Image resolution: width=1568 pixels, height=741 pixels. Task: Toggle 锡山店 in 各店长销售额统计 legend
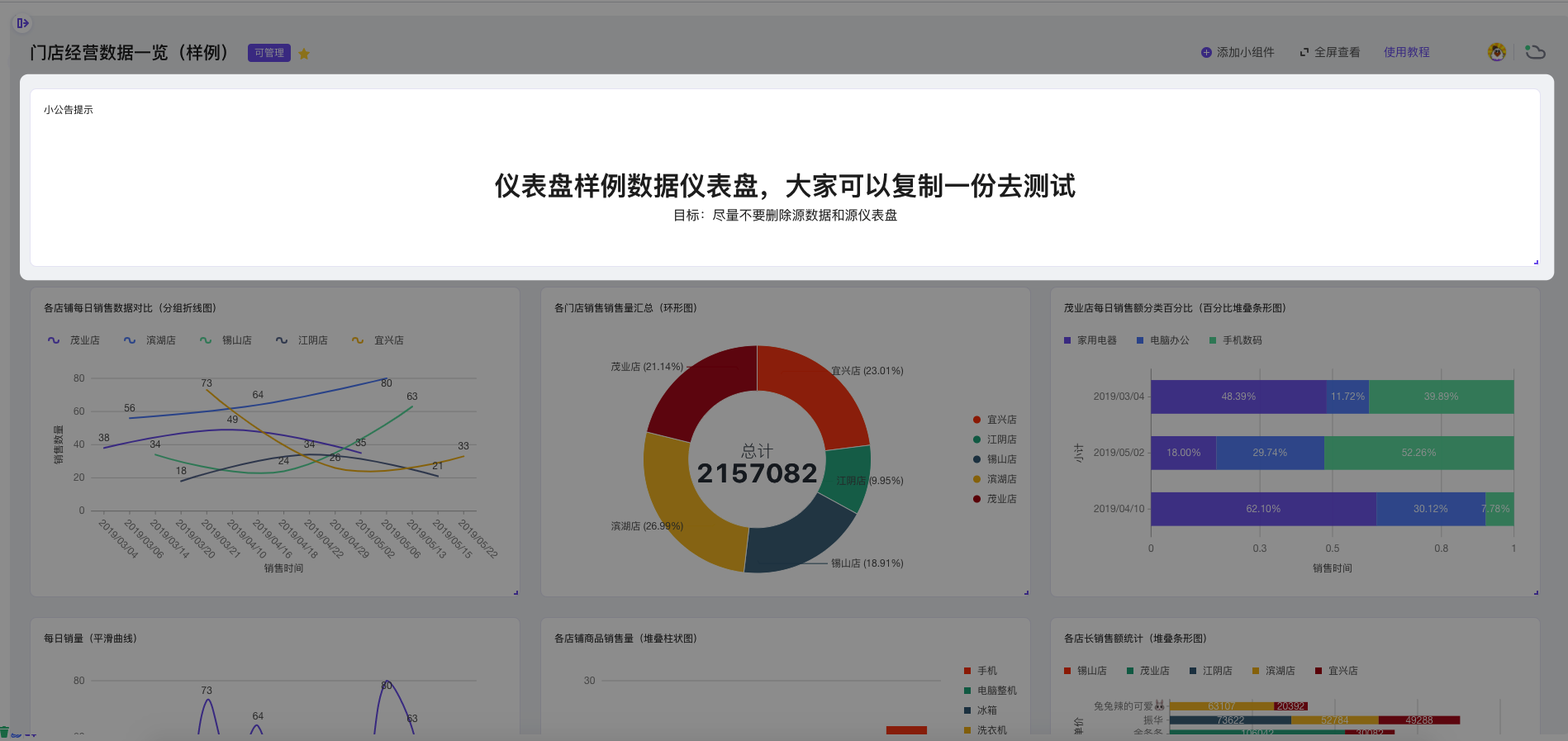[1085, 671]
